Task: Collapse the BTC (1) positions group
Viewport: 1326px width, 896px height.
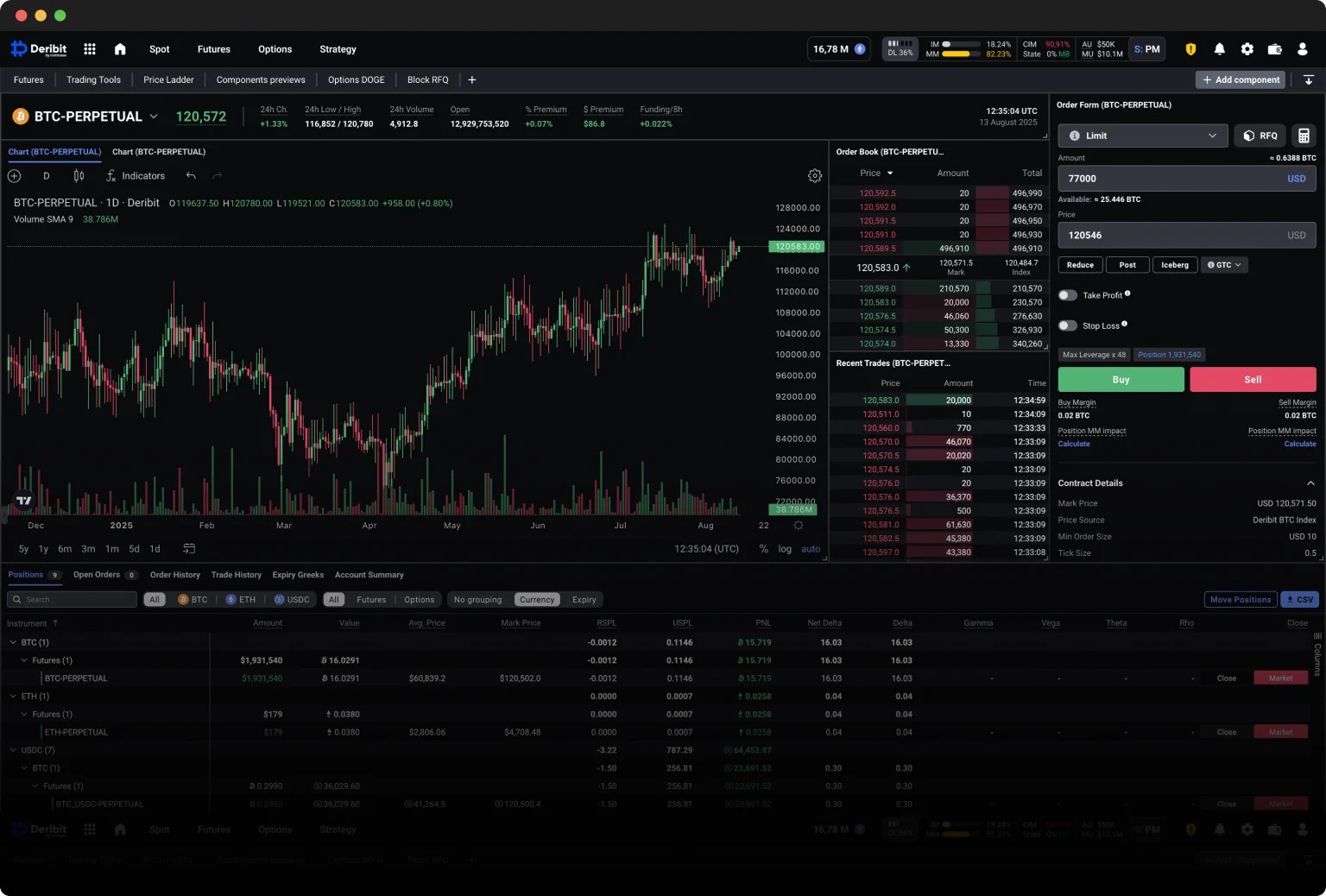Action: 13,642
